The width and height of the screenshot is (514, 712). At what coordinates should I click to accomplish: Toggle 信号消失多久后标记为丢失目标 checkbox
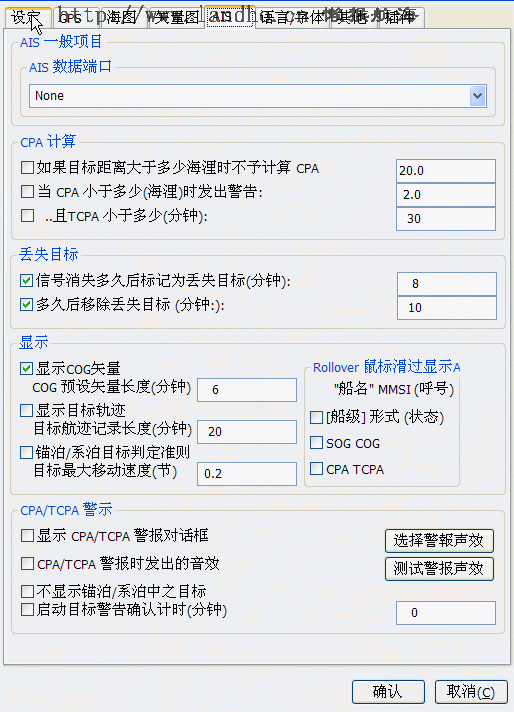pyautogui.click(x=26, y=281)
